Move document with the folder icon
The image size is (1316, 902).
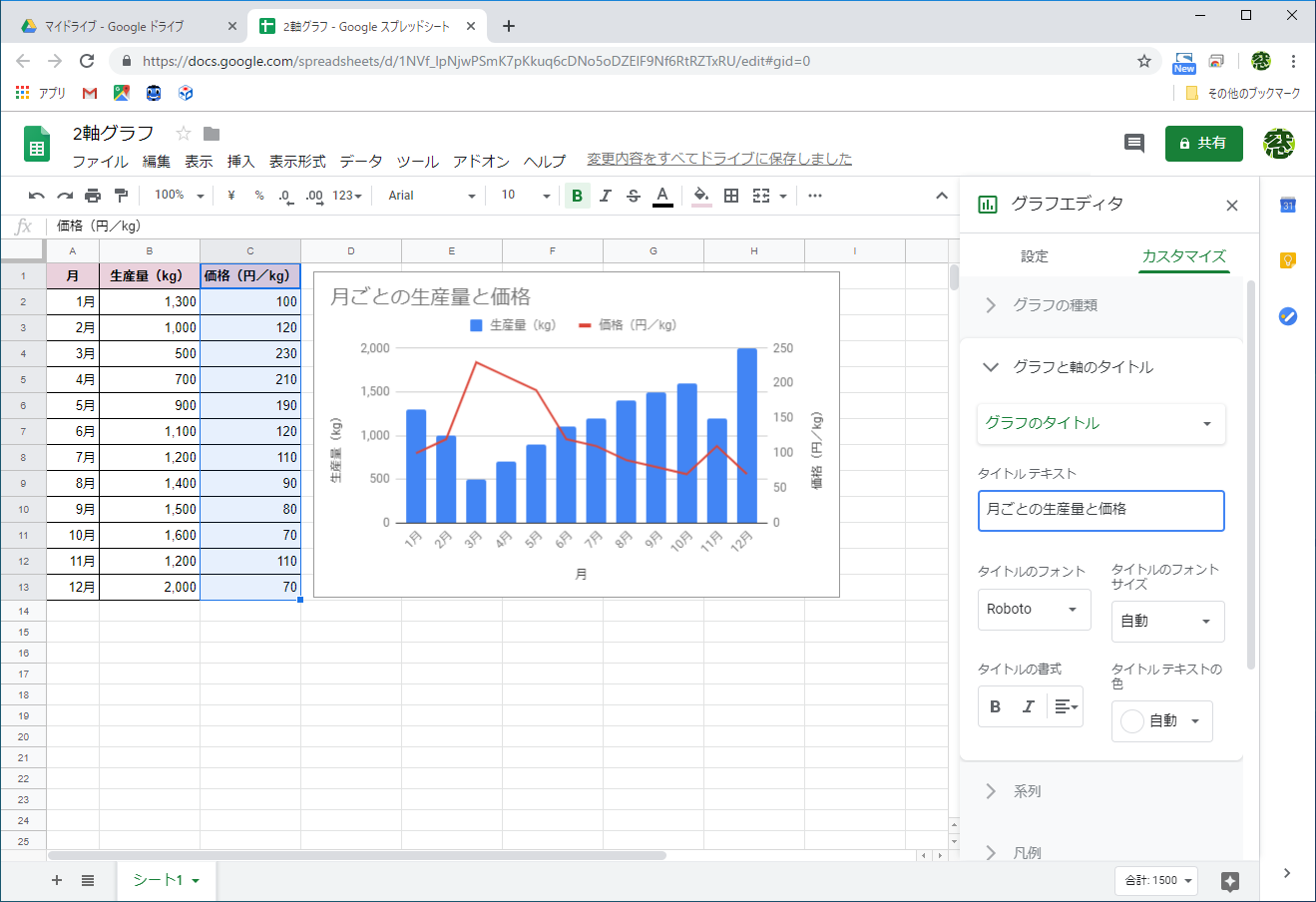pyautogui.click(x=212, y=134)
